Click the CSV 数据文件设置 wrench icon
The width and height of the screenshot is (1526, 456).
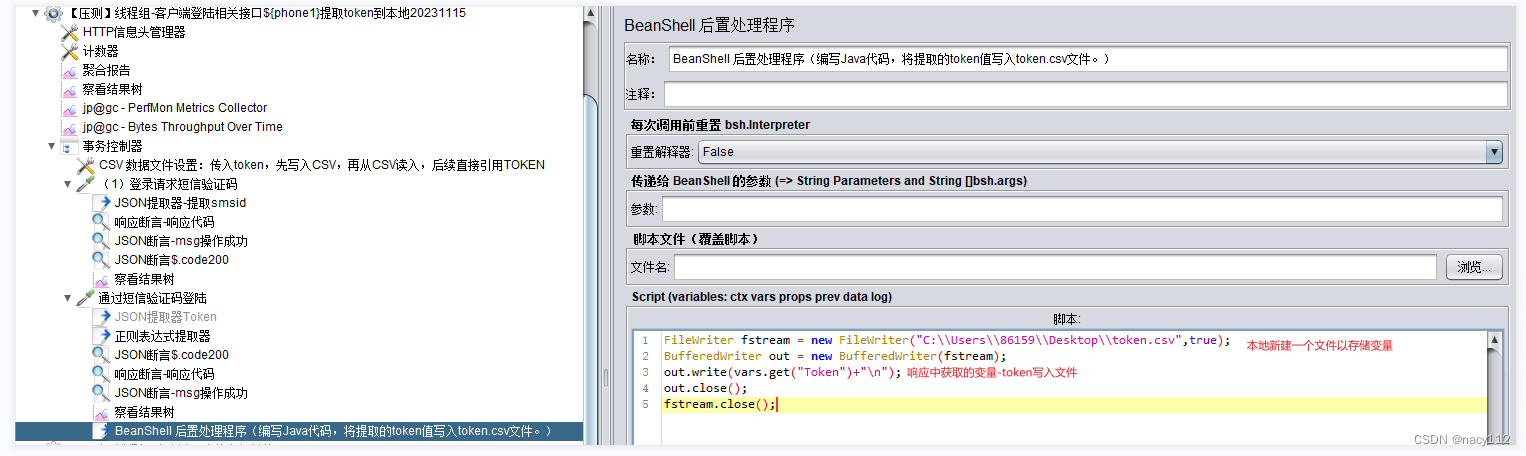click(x=86, y=165)
